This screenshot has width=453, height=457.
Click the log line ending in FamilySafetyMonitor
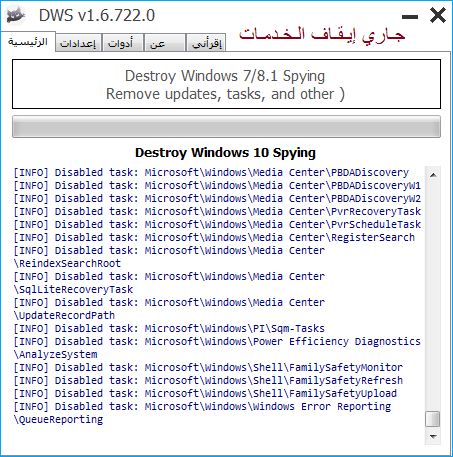(x=208, y=368)
